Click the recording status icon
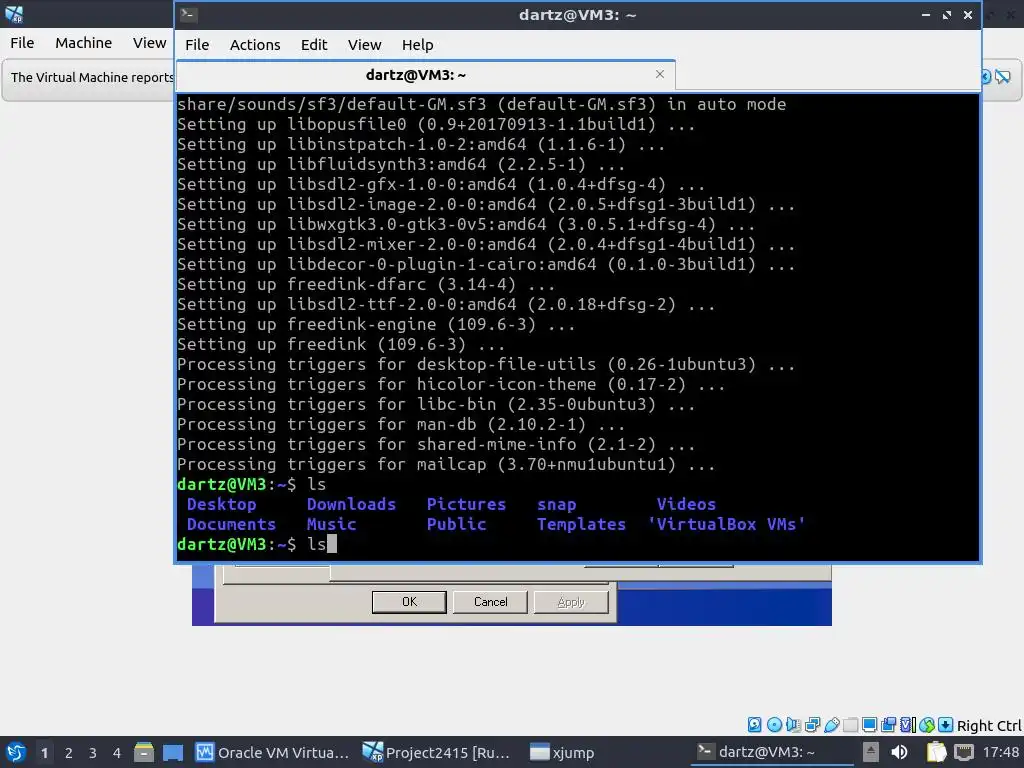The width and height of the screenshot is (1024, 768). 888,725
